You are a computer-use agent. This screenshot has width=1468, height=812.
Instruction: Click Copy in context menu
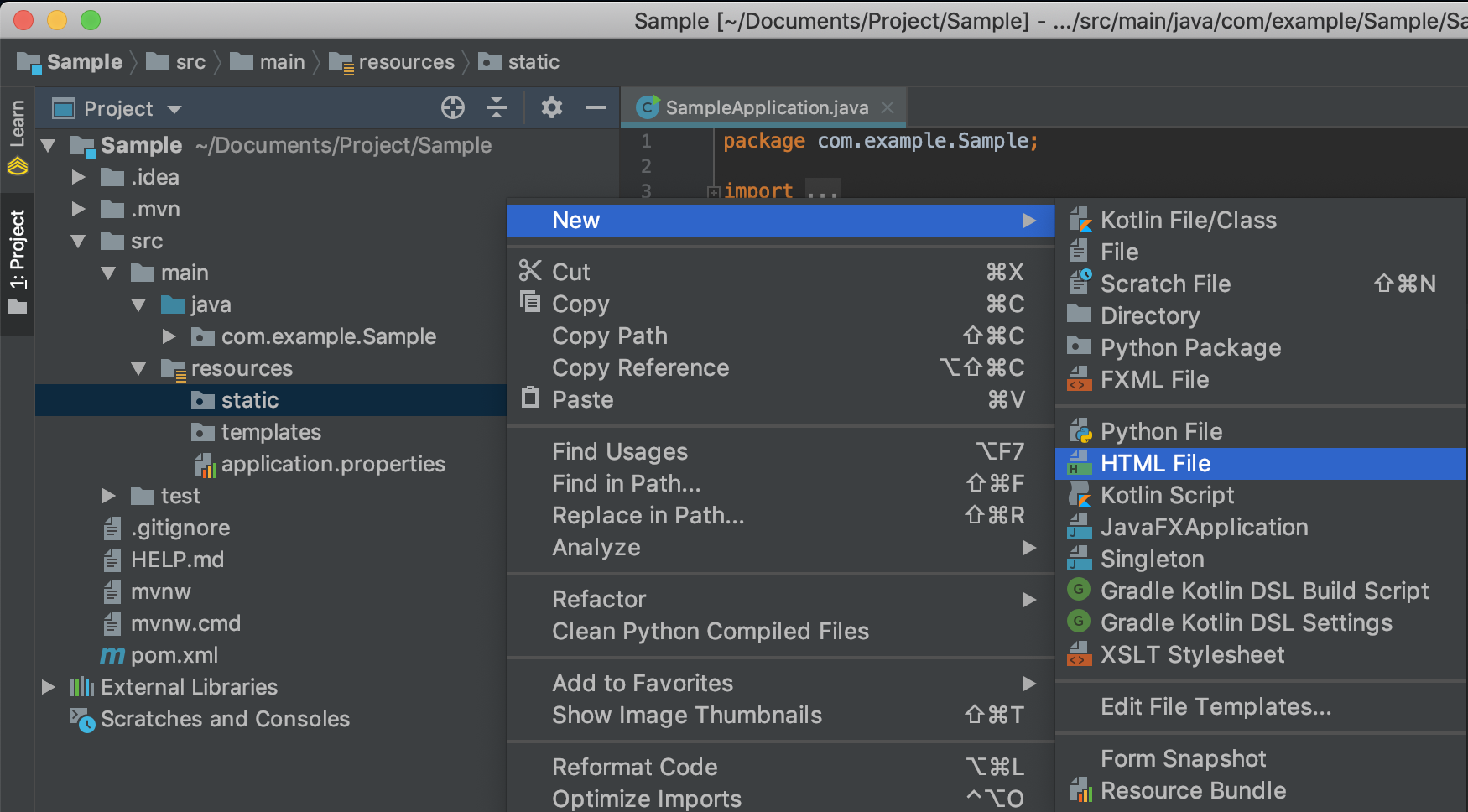coord(780,304)
